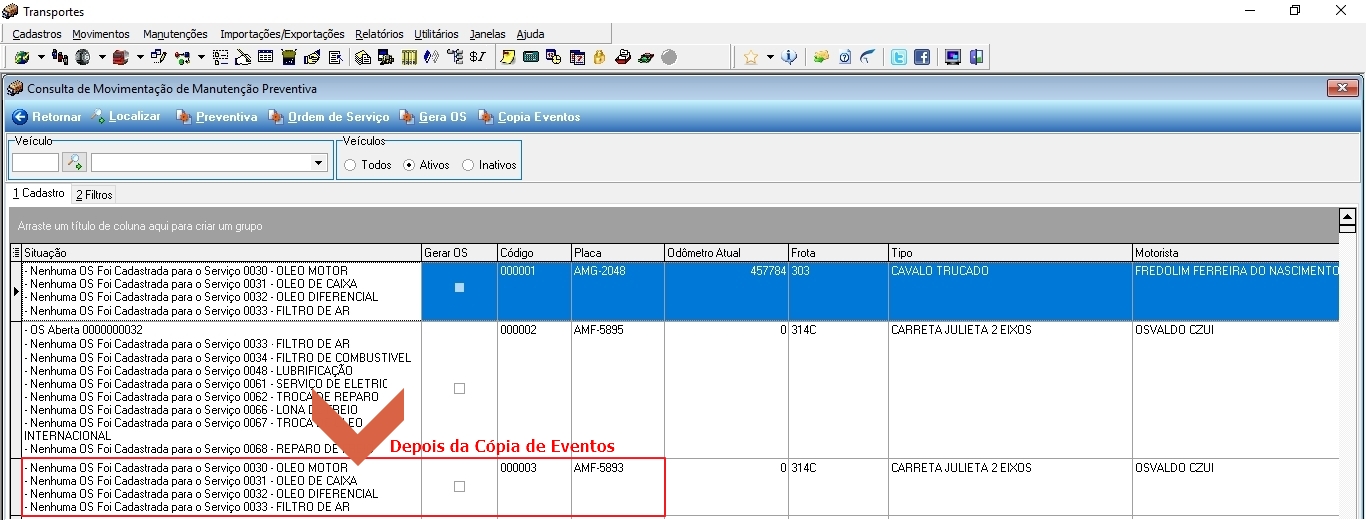
Task: Sort by the Placa column header
Action: tap(617, 253)
